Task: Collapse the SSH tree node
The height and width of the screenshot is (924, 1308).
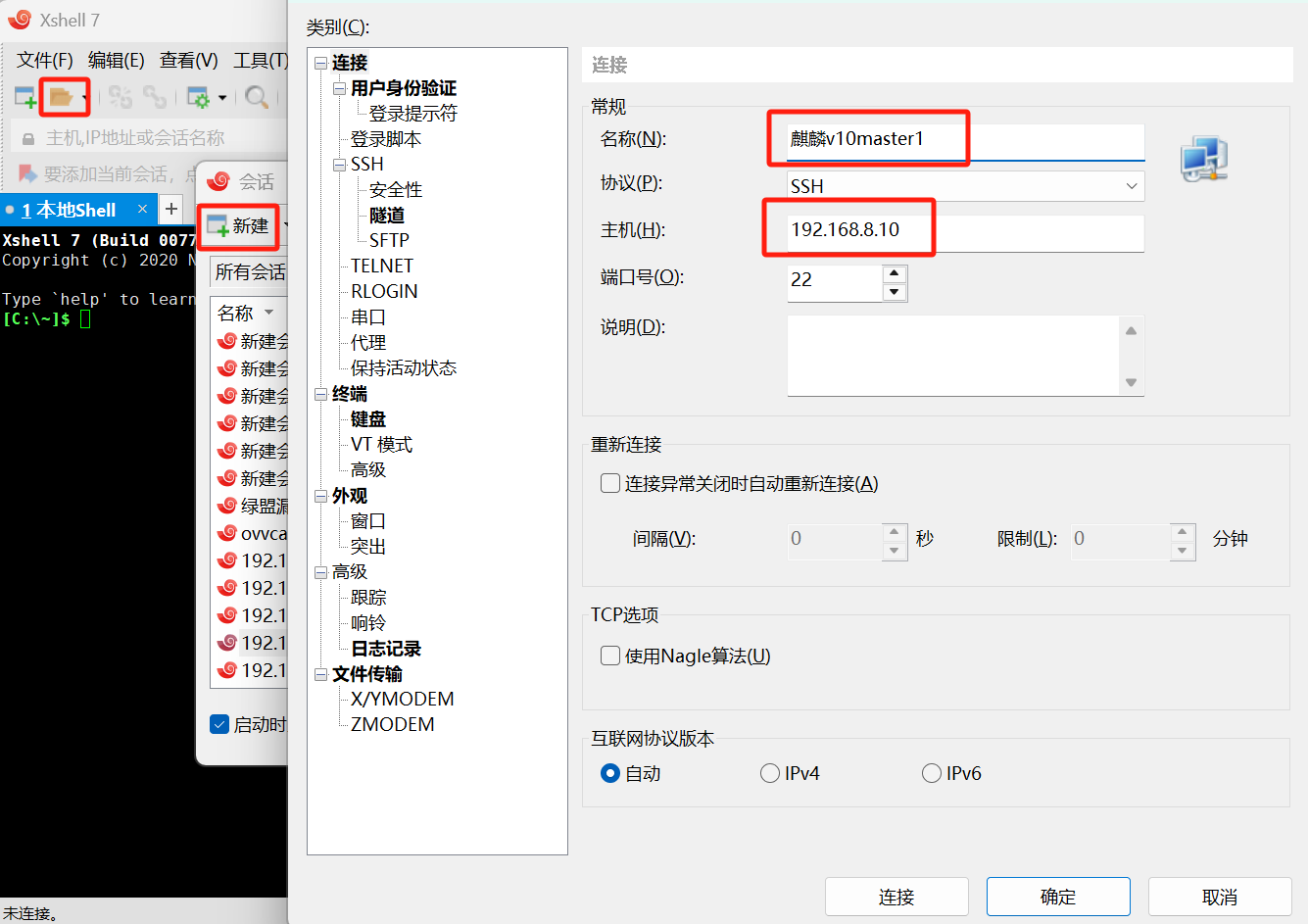Action: (x=339, y=165)
